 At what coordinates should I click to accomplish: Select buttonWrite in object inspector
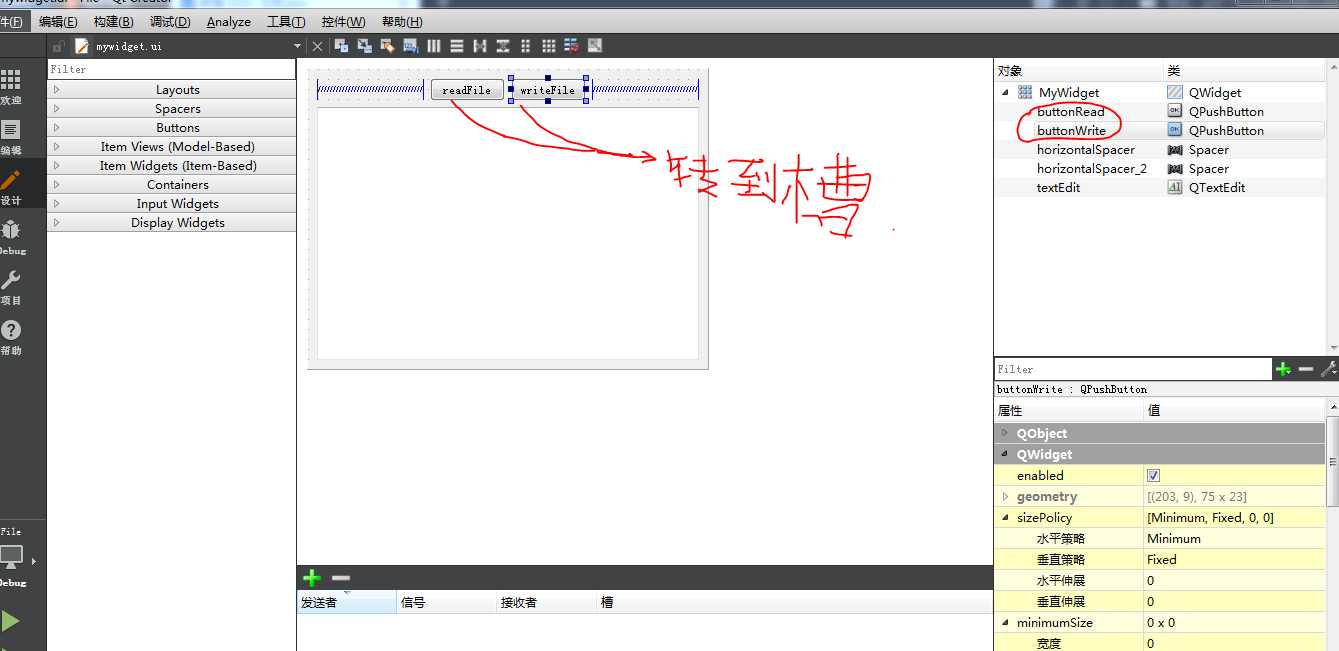tap(1071, 130)
